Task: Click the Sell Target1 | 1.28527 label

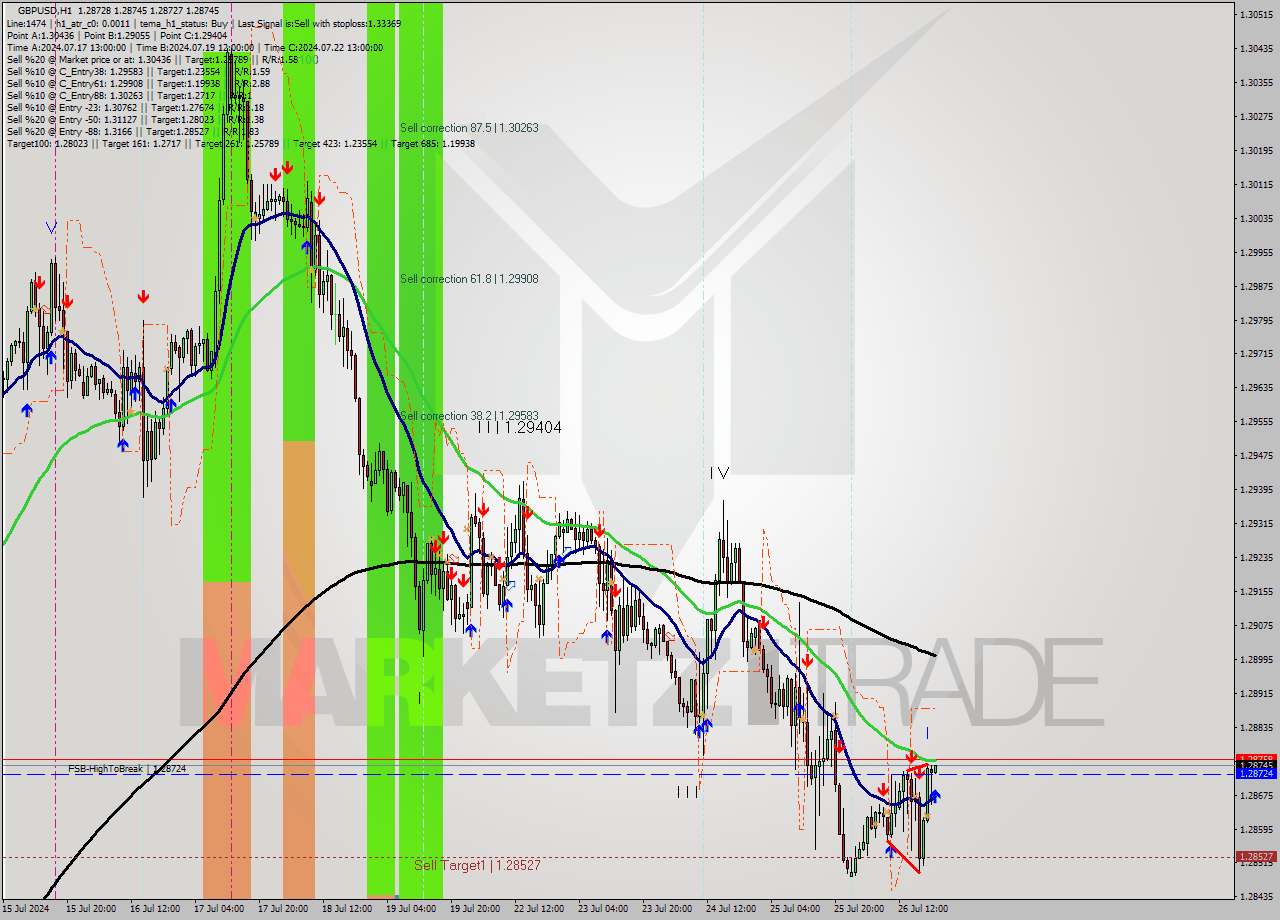Action: [x=477, y=865]
